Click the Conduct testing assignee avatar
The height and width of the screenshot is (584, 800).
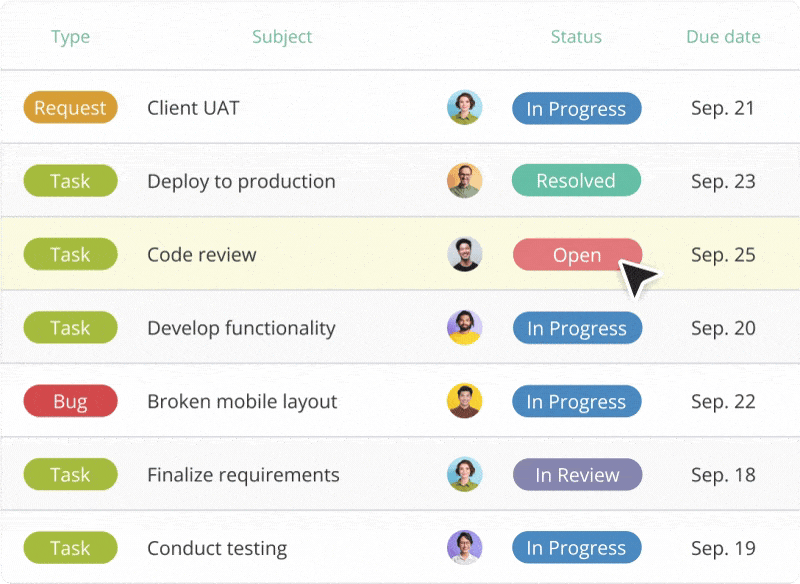[464, 547]
